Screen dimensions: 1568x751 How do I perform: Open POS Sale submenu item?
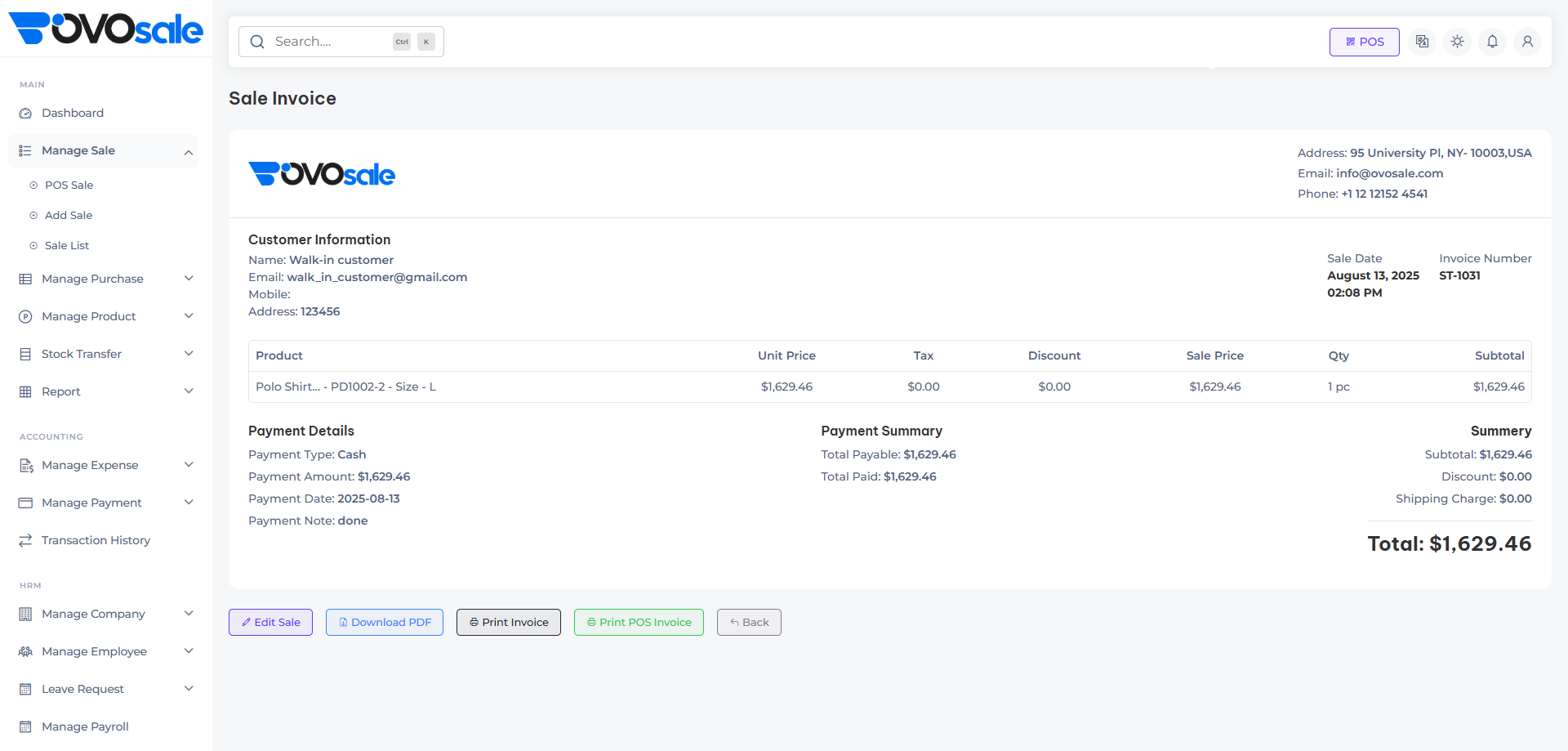(69, 186)
